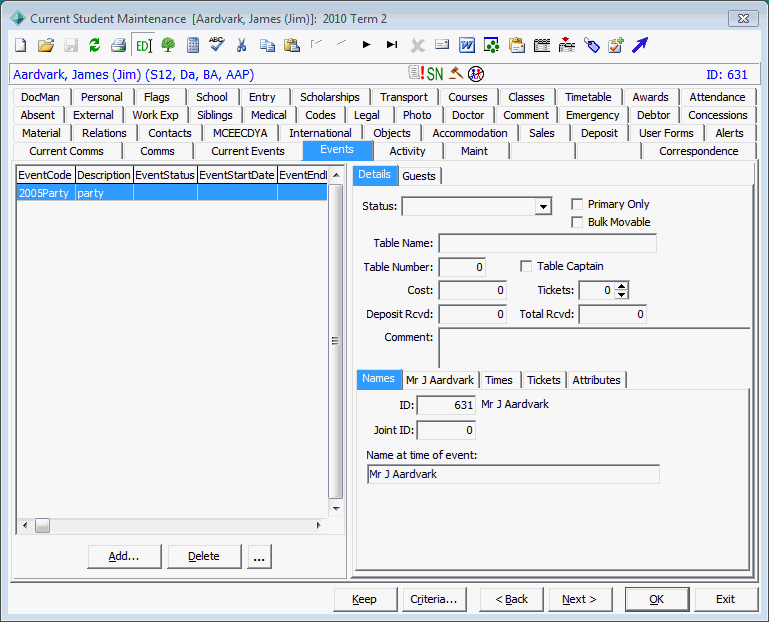This screenshot has height=622, width=769.
Task: Focus the Comment text box
Action: click(594, 348)
